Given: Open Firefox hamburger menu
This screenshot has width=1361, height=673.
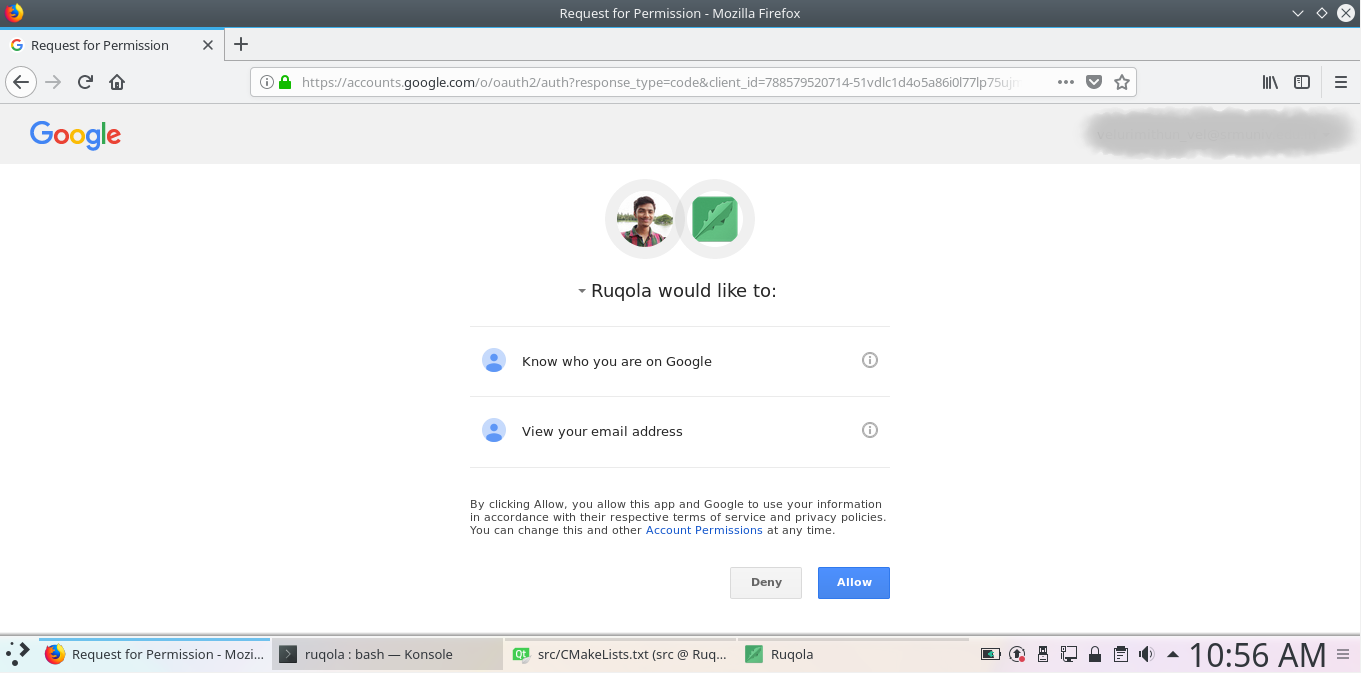Looking at the screenshot, I should pos(1341,82).
